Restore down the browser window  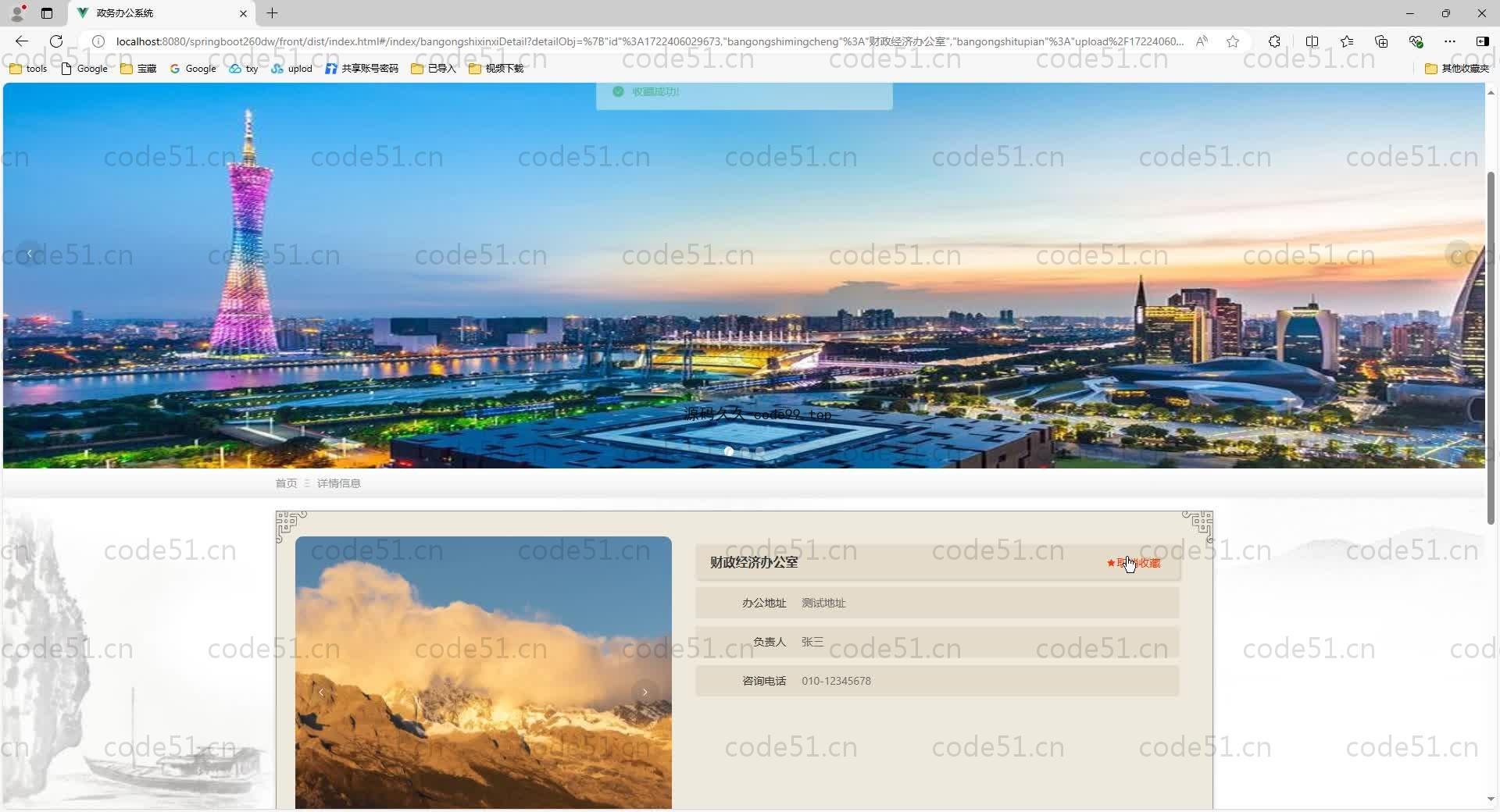(1445, 13)
